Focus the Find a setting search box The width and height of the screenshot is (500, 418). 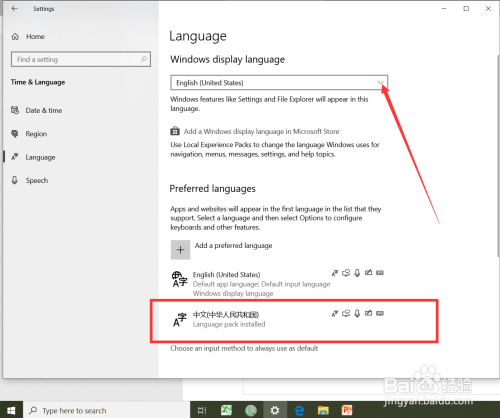point(81,59)
